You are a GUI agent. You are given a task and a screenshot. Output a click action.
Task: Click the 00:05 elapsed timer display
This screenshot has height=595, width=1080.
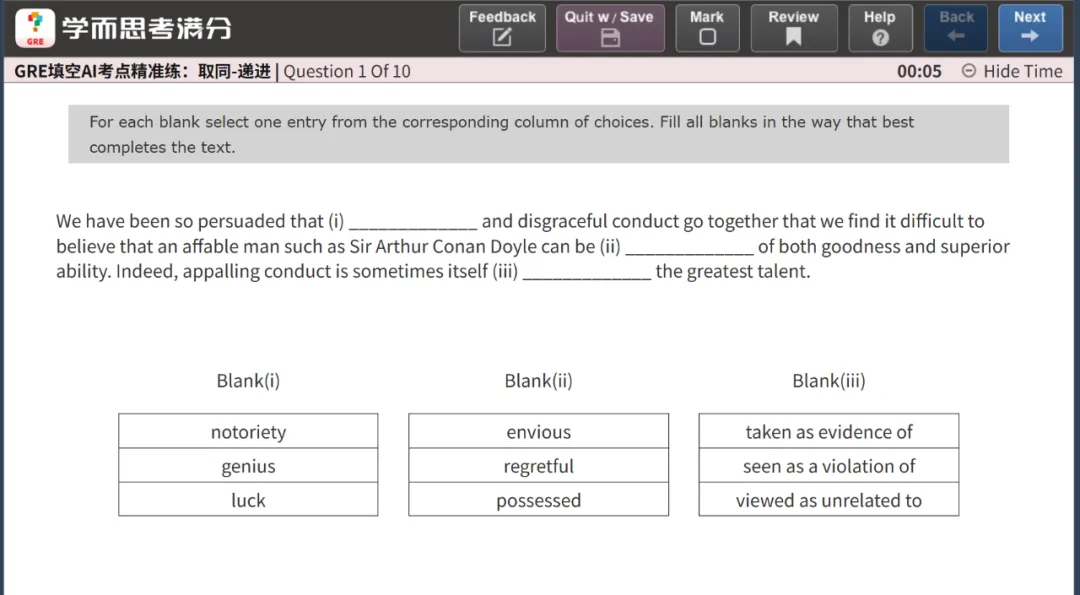pos(919,71)
